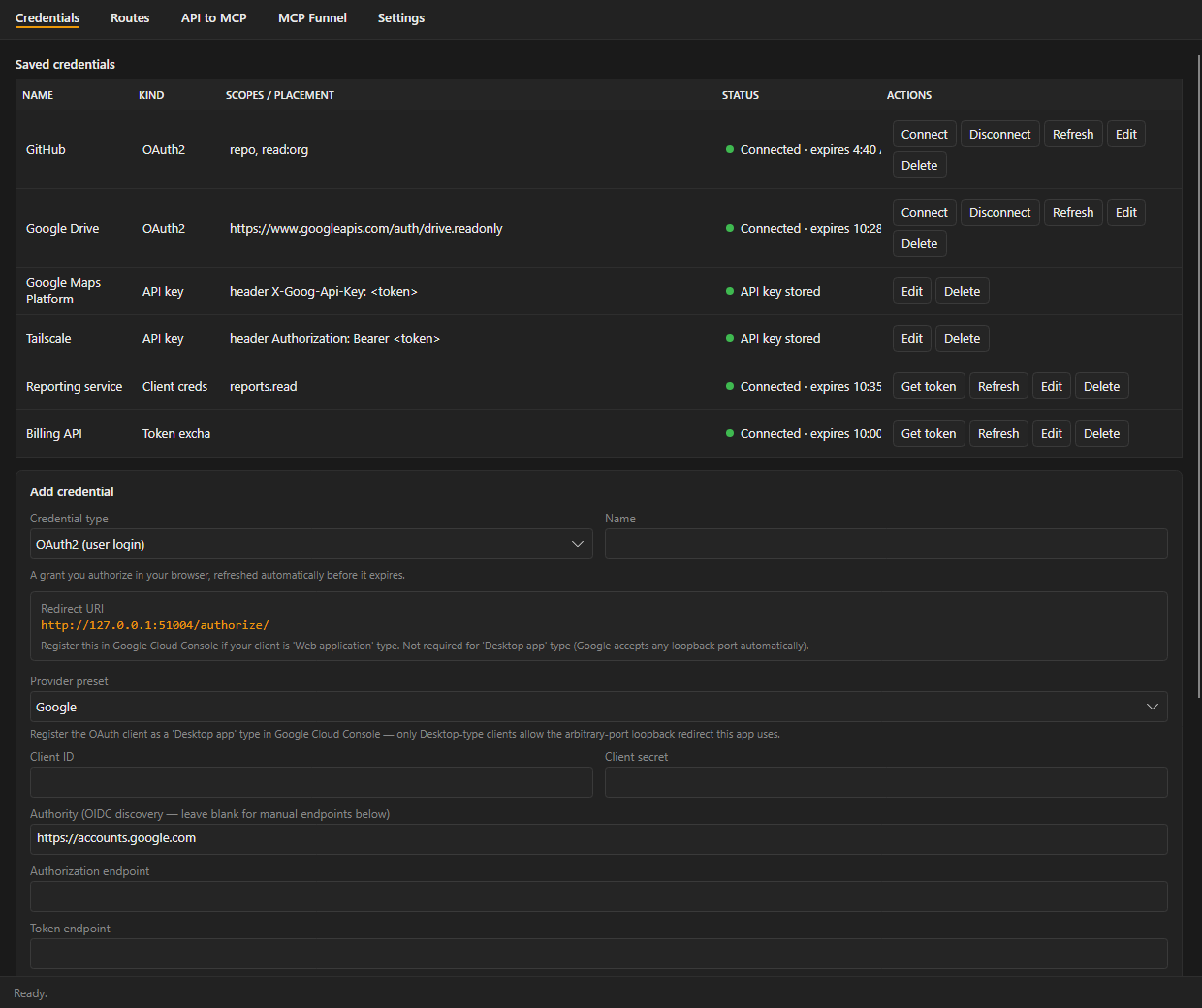Focus the Authority OIDC discovery field
Viewport: 1202px width, 1008px height.
click(598, 839)
